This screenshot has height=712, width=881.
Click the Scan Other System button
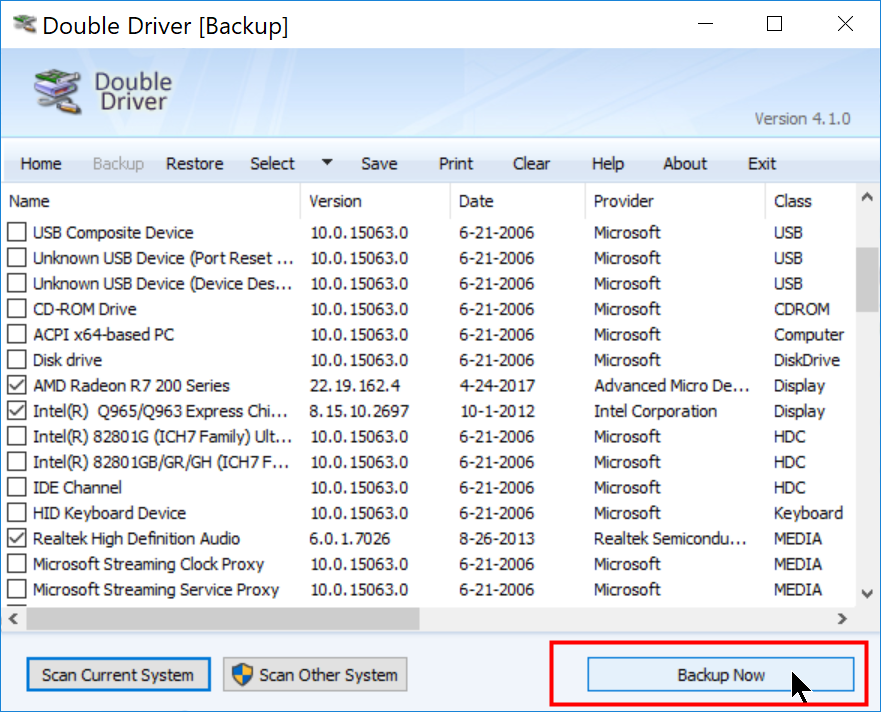(315, 674)
